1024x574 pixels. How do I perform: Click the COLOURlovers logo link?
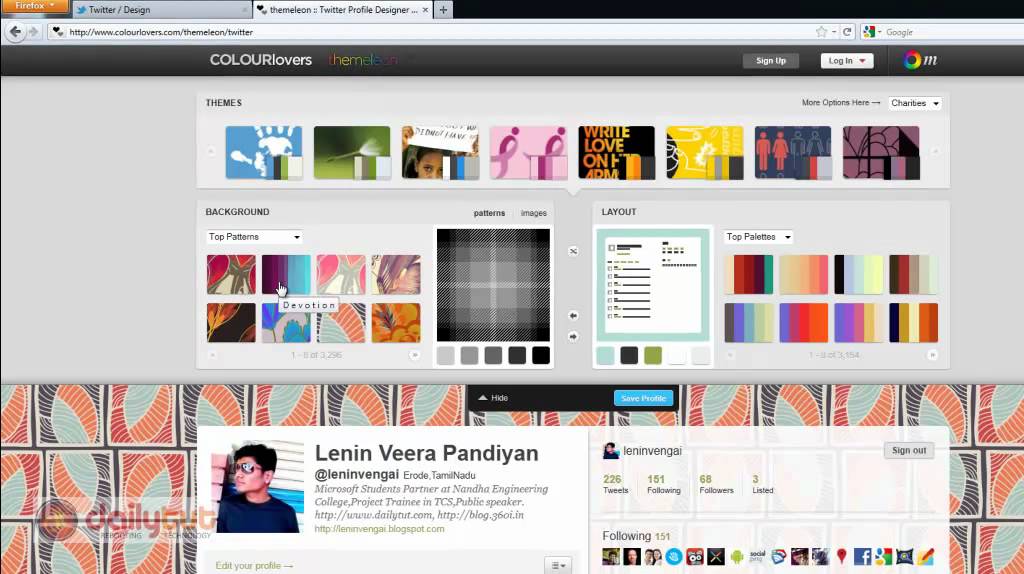(261, 60)
